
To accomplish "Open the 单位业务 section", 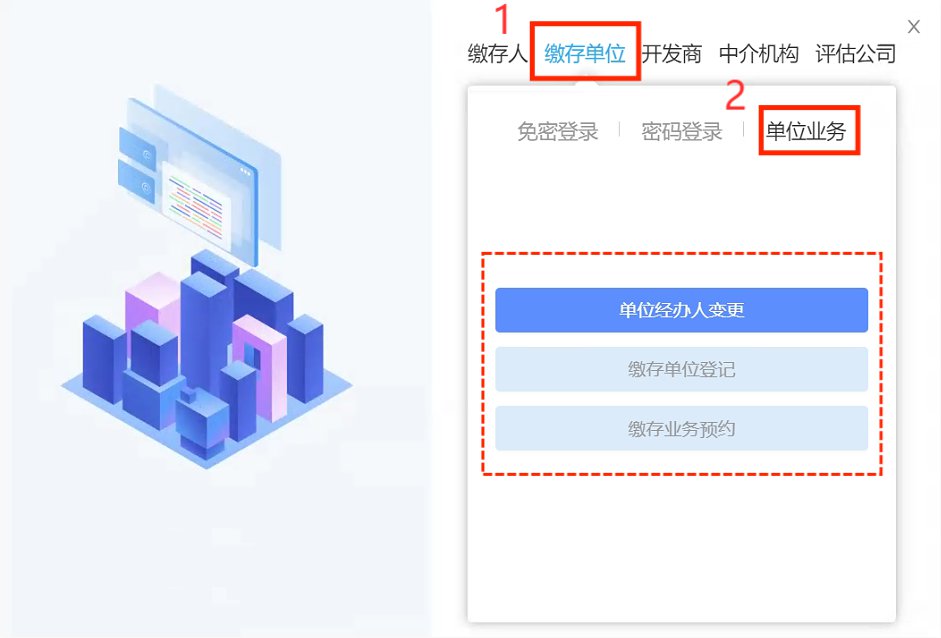I will [806, 131].
